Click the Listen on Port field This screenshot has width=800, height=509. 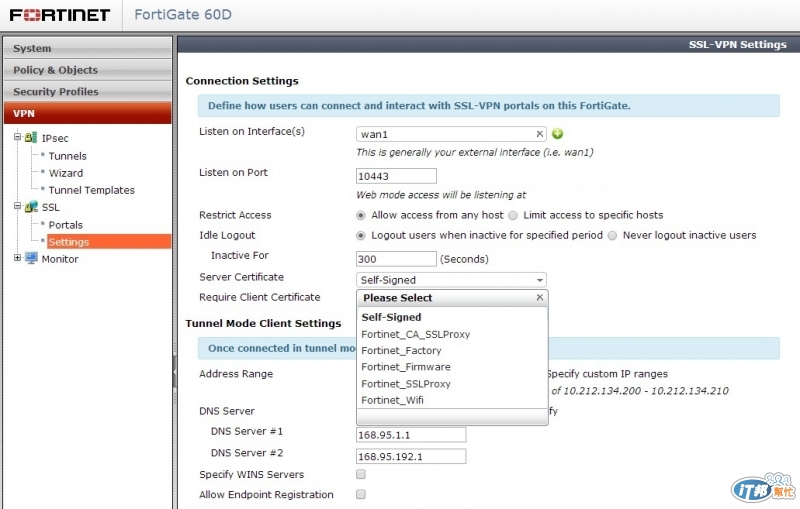pyautogui.click(x=396, y=176)
